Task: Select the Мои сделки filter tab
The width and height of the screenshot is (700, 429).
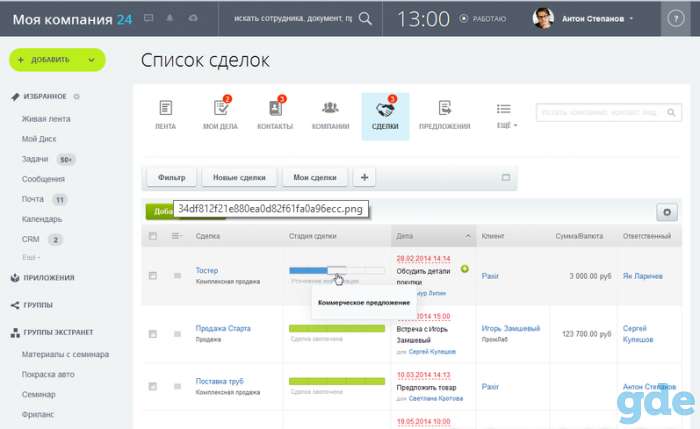Action: click(x=315, y=177)
